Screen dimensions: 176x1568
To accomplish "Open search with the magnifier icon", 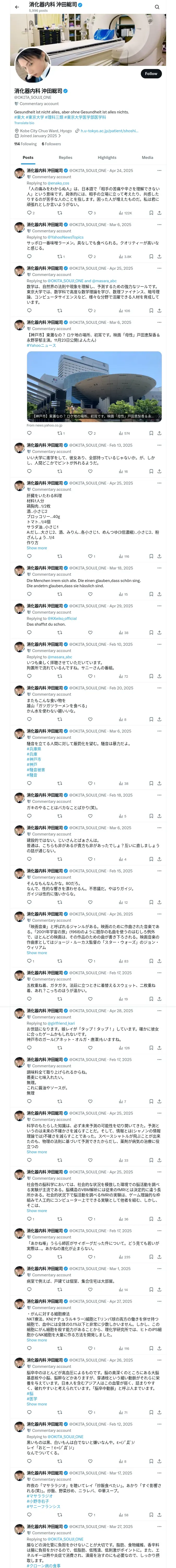I will coord(157,7).
